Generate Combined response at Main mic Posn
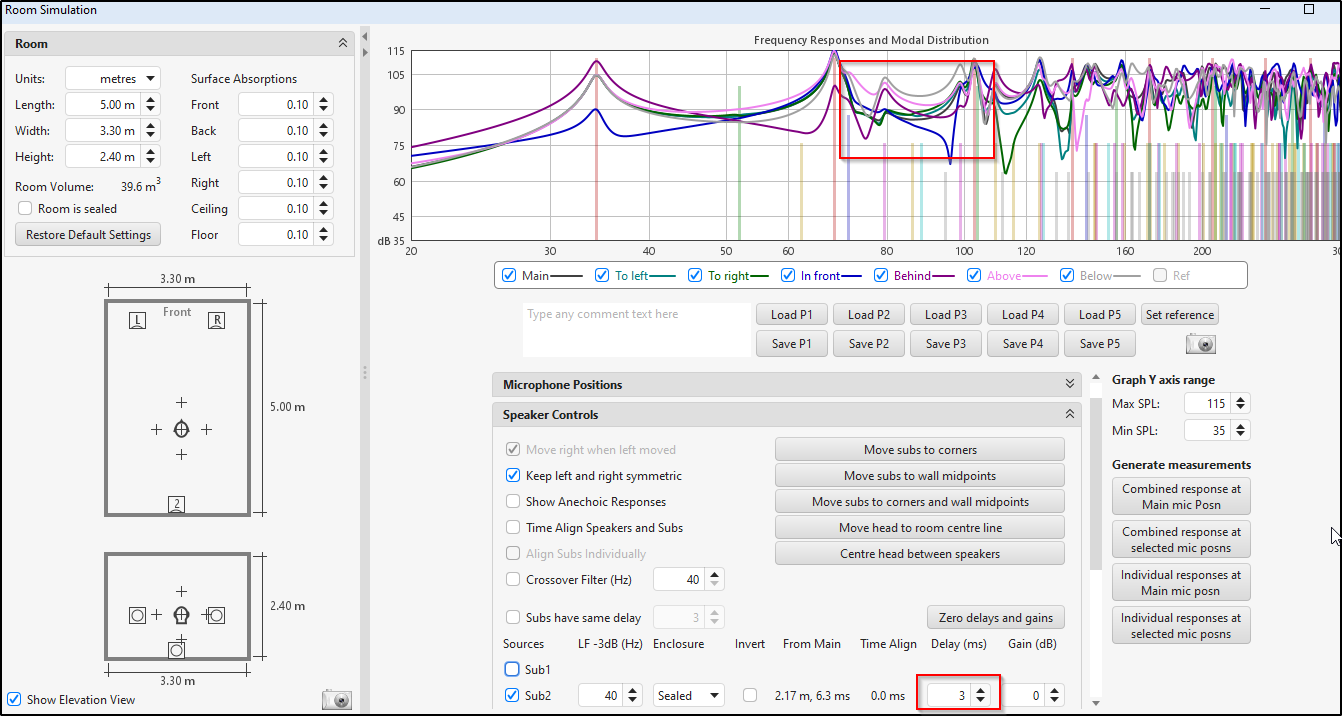The width and height of the screenshot is (1342, 716). point(1181,497)
